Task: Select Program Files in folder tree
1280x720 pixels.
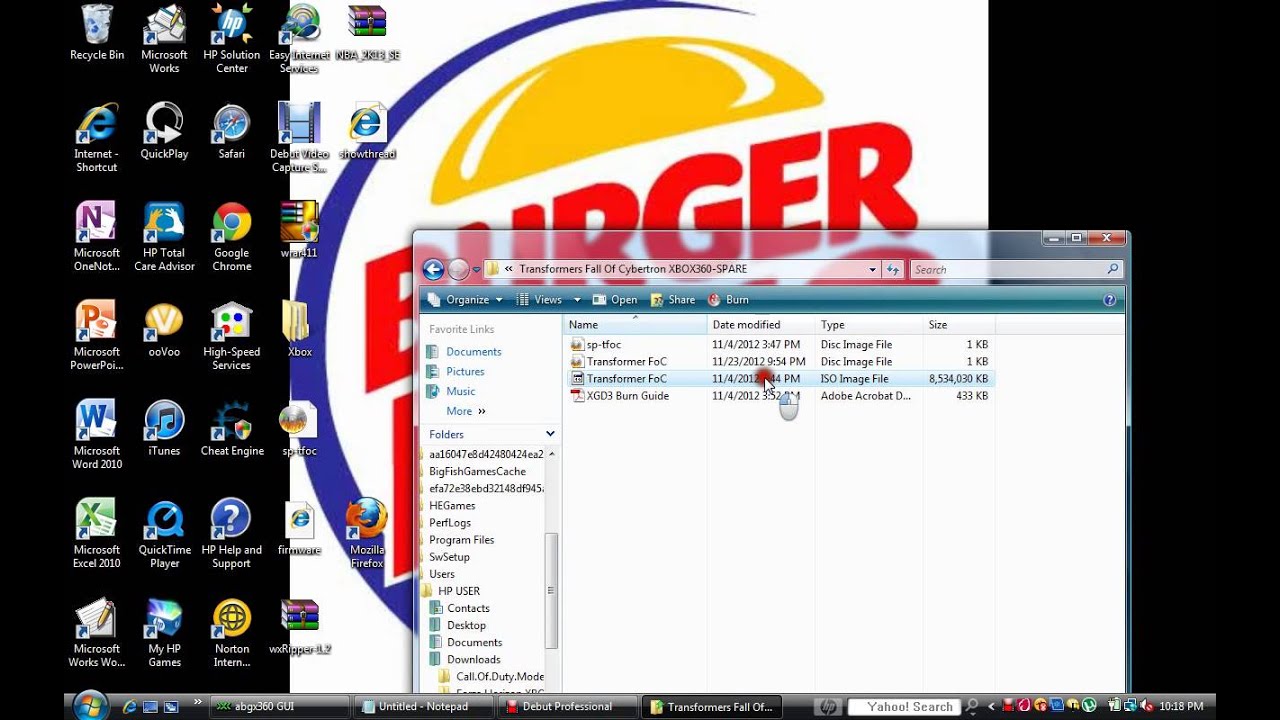Action: [x=461, y=540]
